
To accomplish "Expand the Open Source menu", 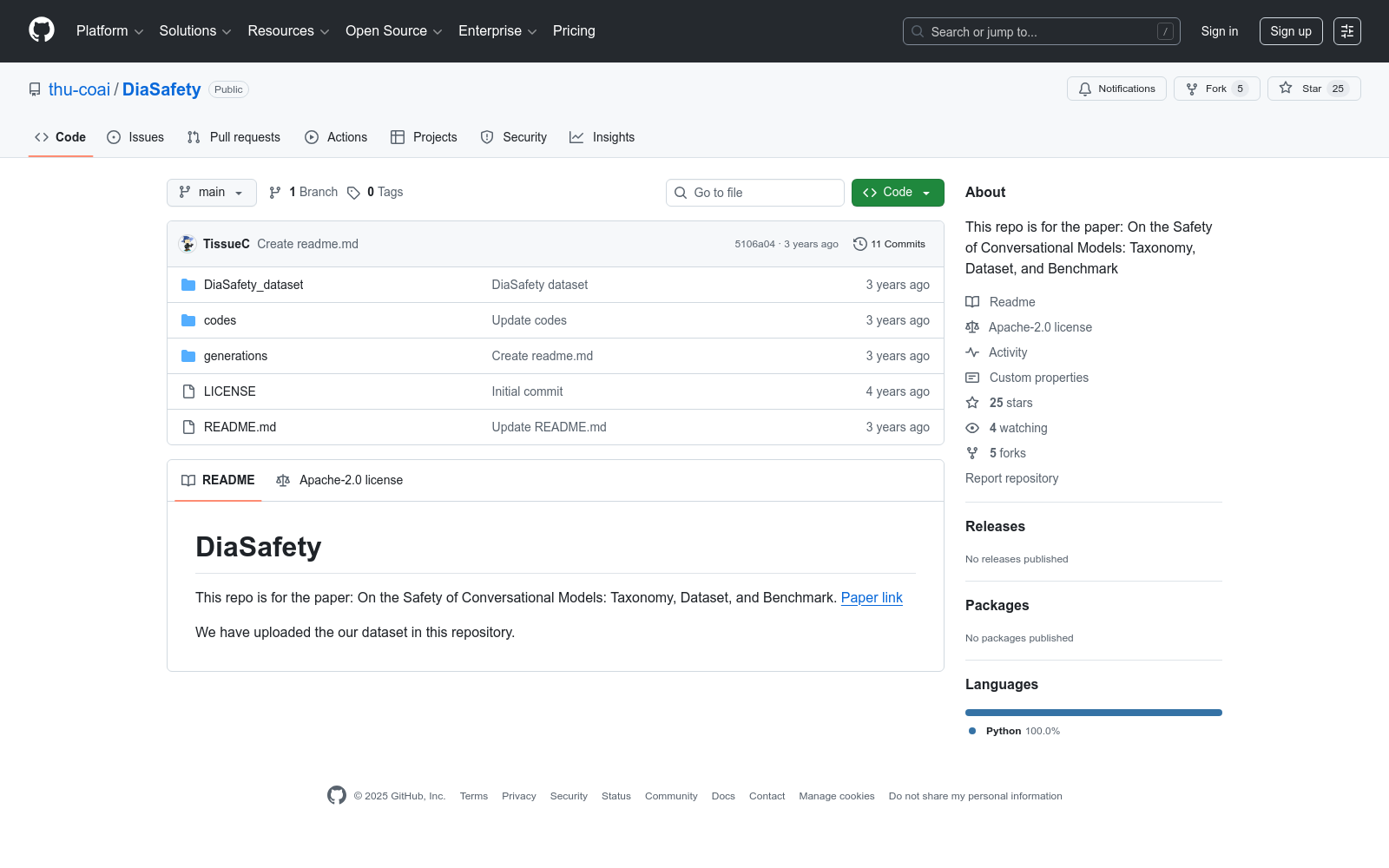I will [394, 31].
